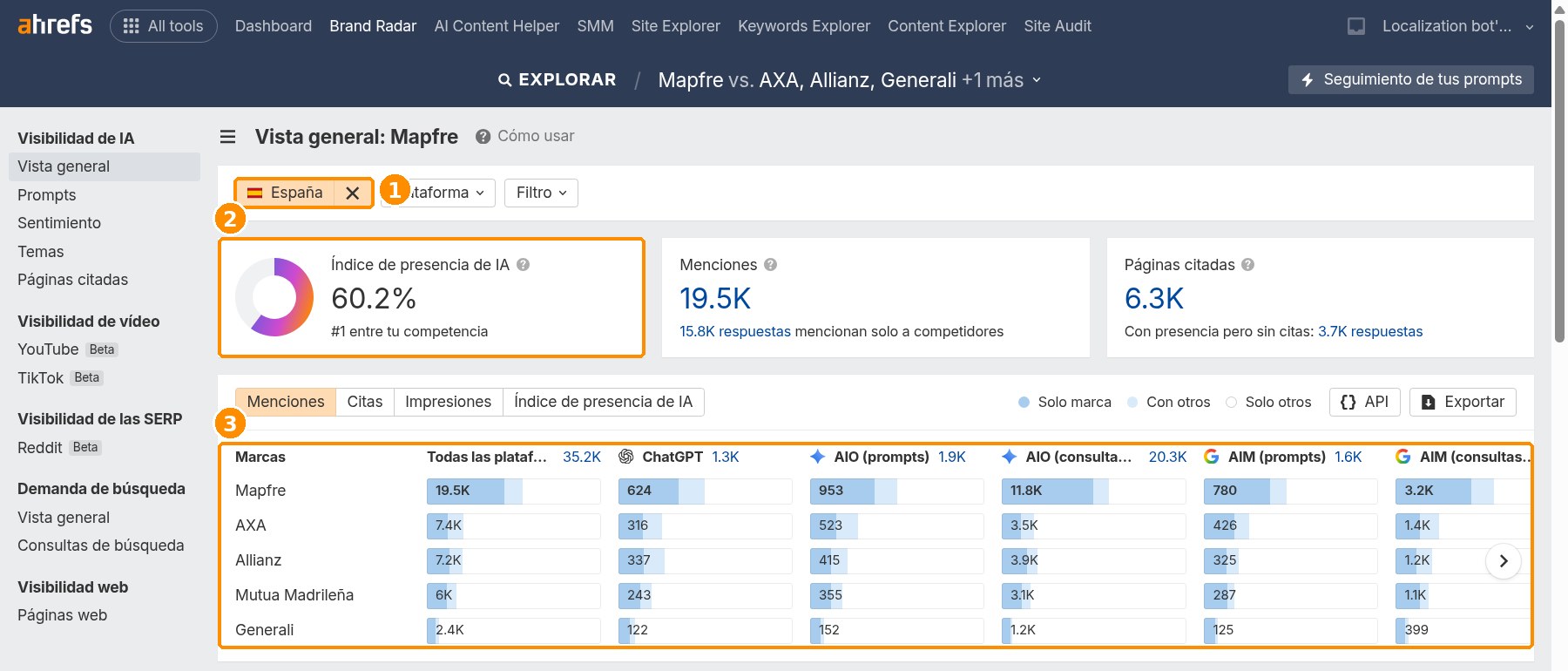Click the Ahrefs logo
Viewport: 1568px width, 671px height.
55,25
